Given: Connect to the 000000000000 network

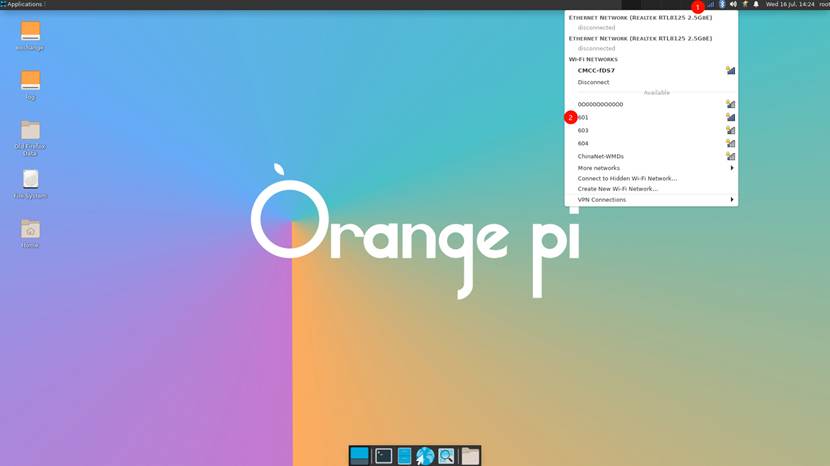Looking at the screenshot, I should click(x=651, y=104).
